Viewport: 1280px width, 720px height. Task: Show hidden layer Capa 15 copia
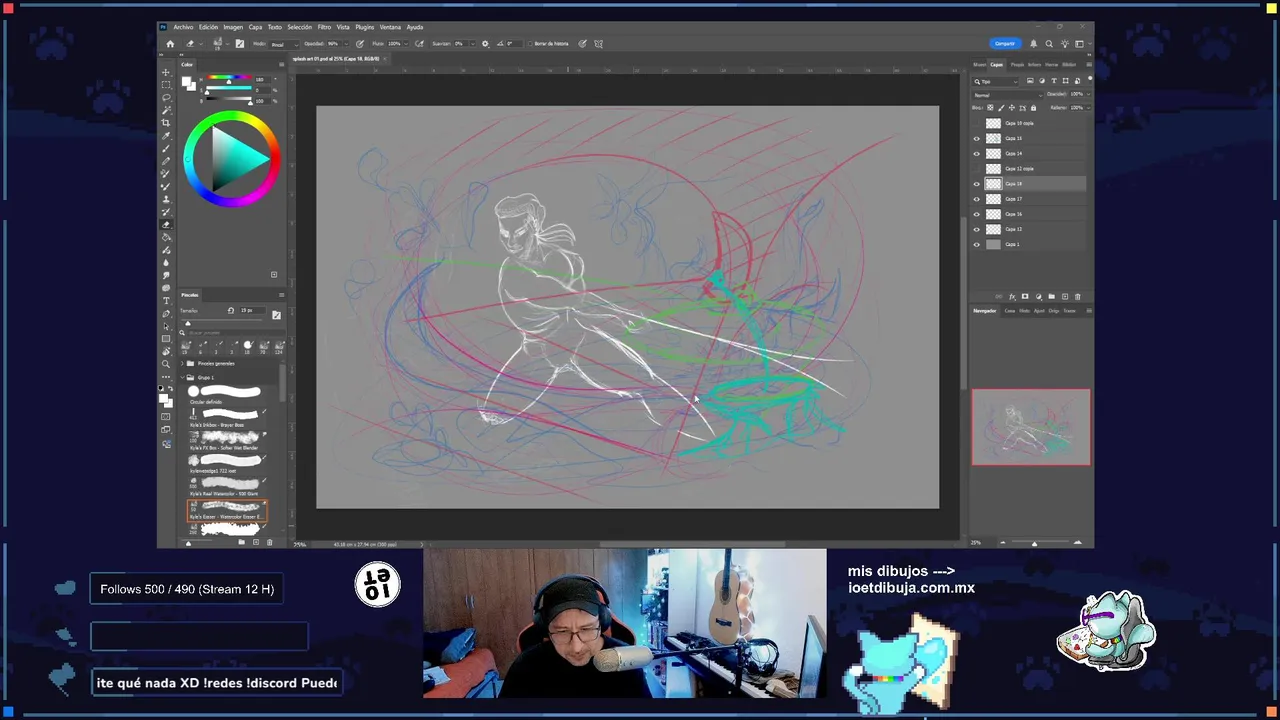[976, 123]
